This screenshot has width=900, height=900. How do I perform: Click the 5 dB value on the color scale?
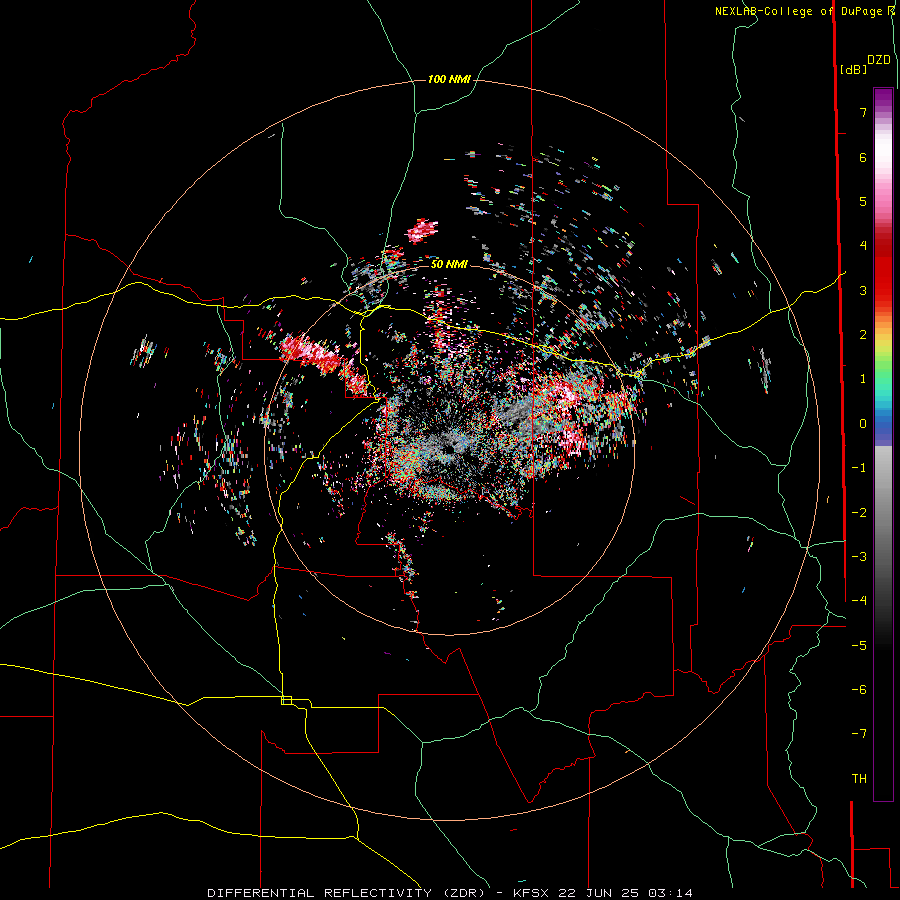pos(863,201)
